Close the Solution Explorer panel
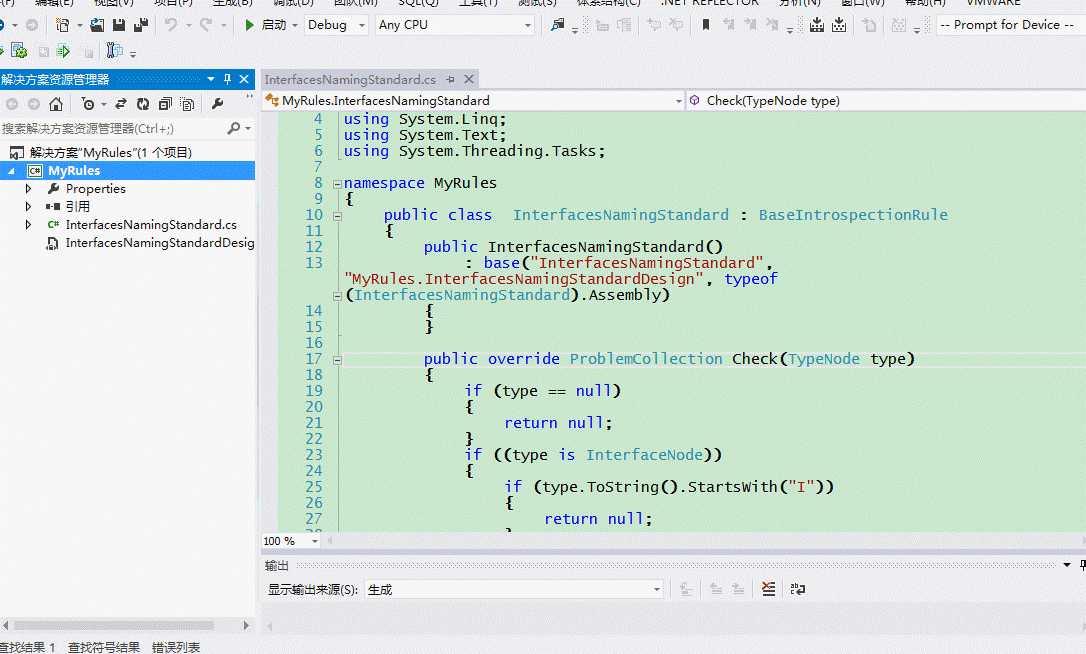 pyautogui.click(x=244, y=80)
